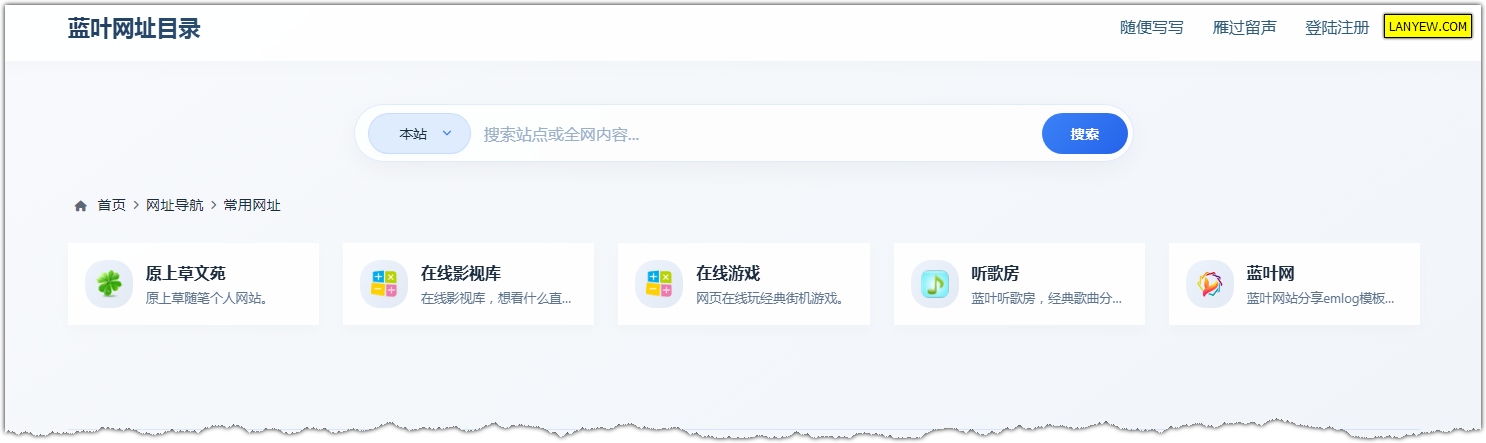Click the 听歌房 music note icon
Image resolution: width=1486 pixels, height=443 pixels.
click(935, 284)
